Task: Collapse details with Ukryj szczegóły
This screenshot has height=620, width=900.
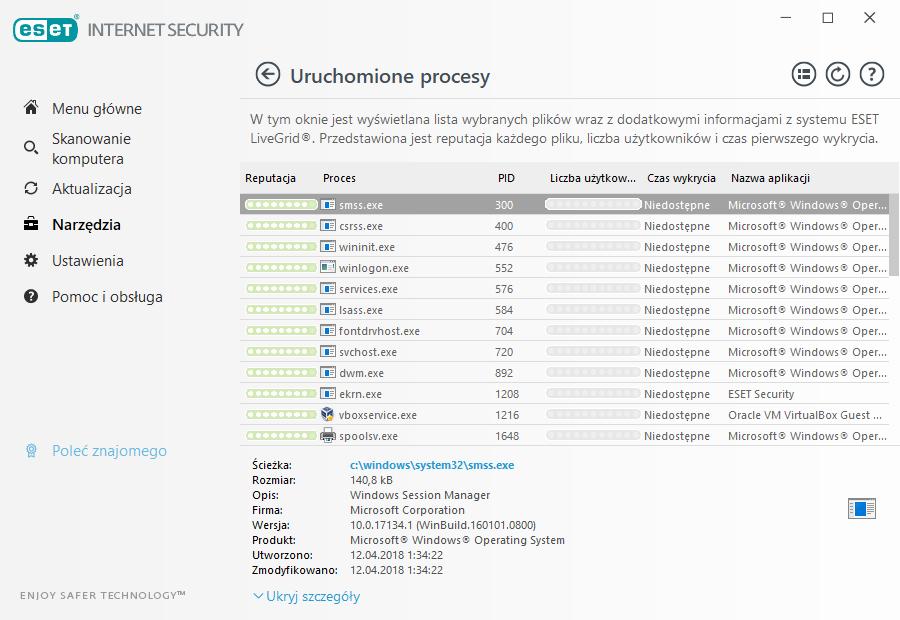Action: [x=307, y=596]
